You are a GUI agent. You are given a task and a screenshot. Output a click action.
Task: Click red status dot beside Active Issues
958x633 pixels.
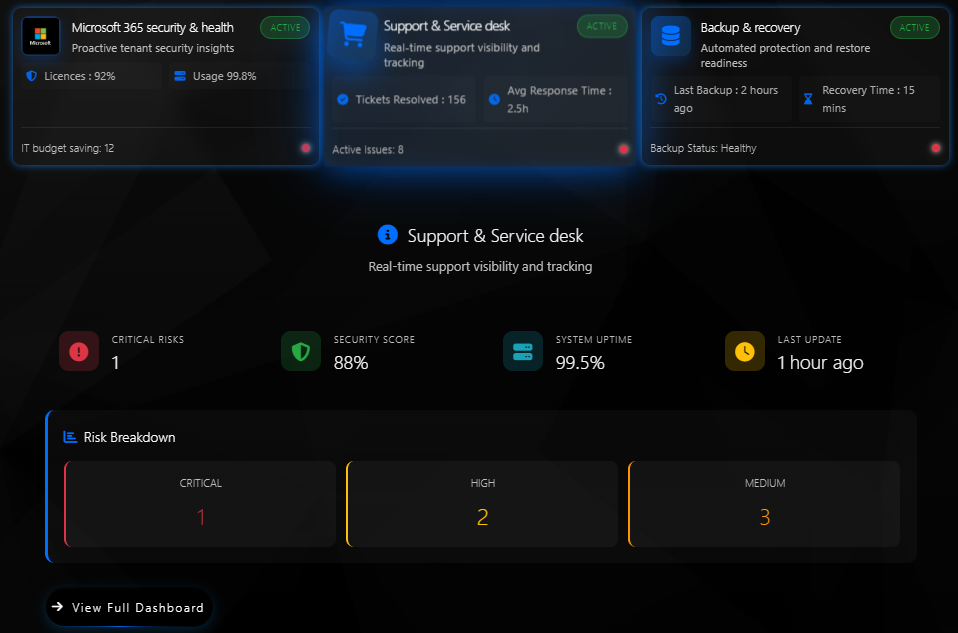(x=623, y=149)
